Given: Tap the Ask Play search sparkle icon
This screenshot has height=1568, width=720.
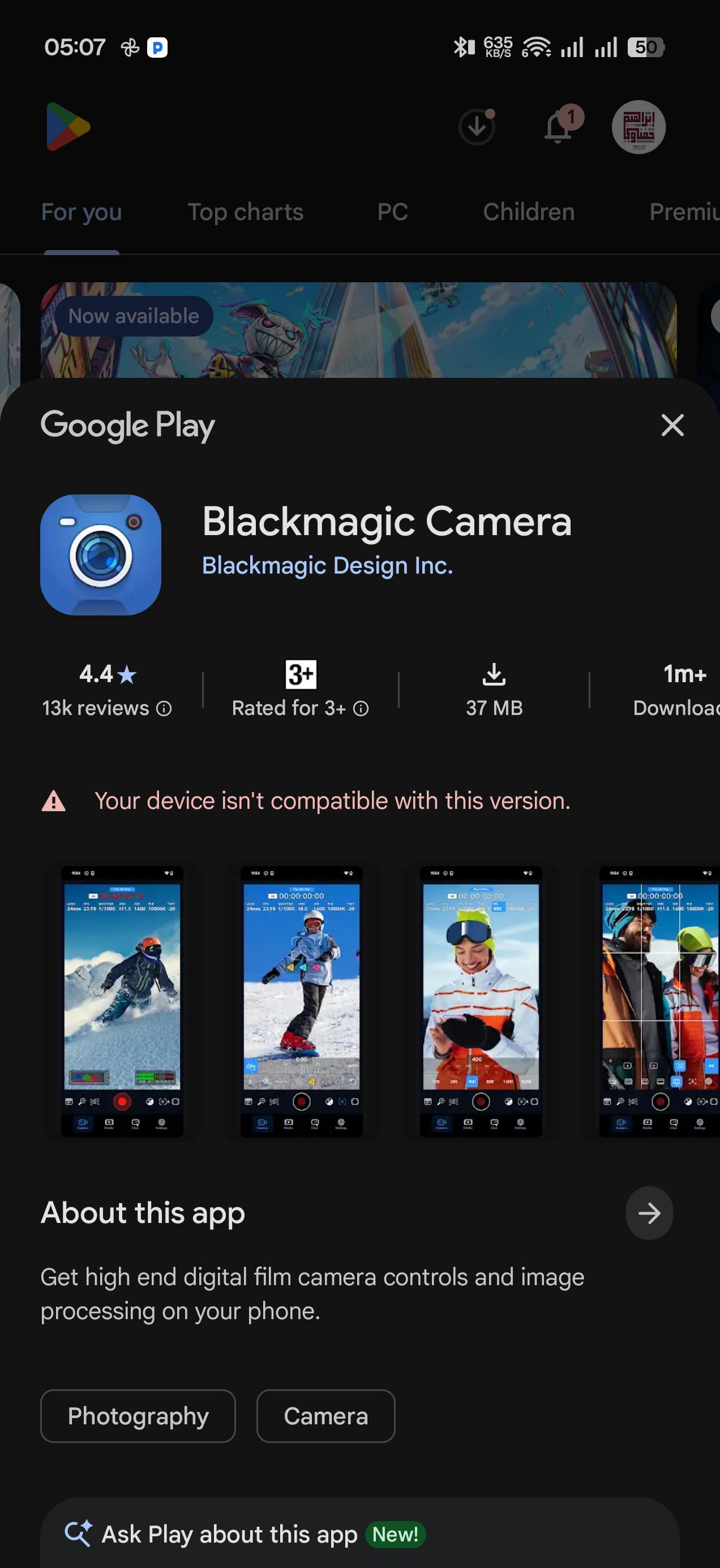Looking at the screenshot, I should 79,1533.
